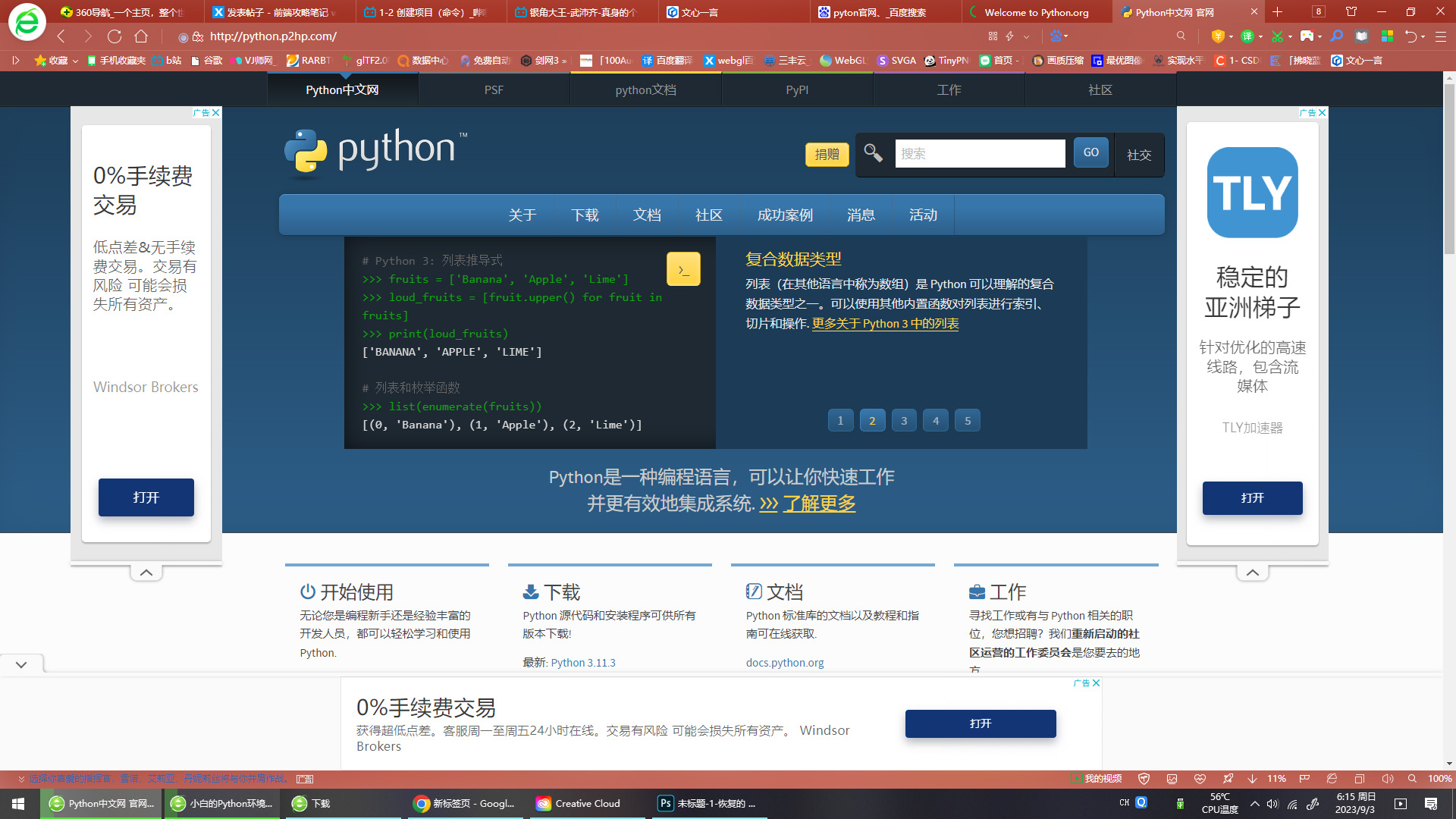Open the yellow shield wallet icon
This screenshot has width=1456, height=819.
pyautogui.click(x=1218, y=36)
